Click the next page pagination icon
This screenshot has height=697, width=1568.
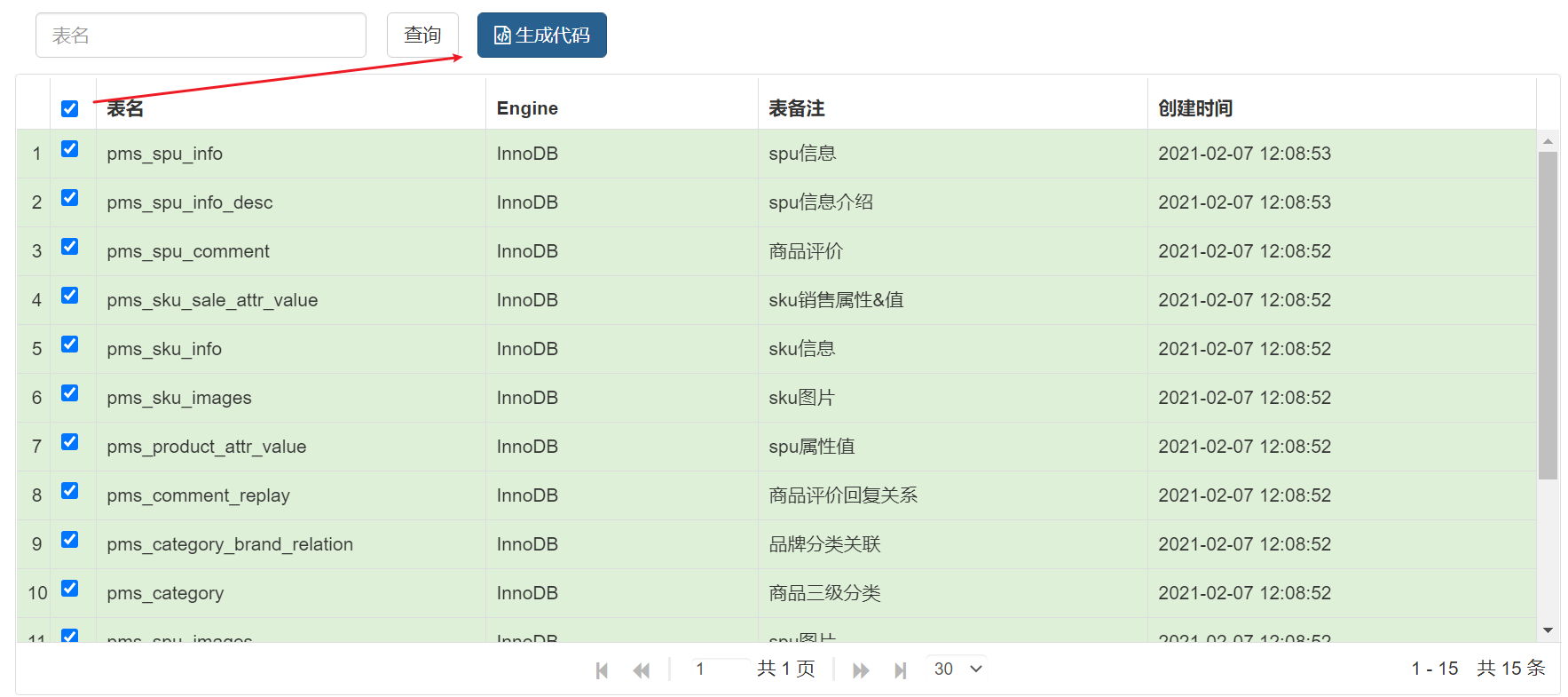[861, 670]
